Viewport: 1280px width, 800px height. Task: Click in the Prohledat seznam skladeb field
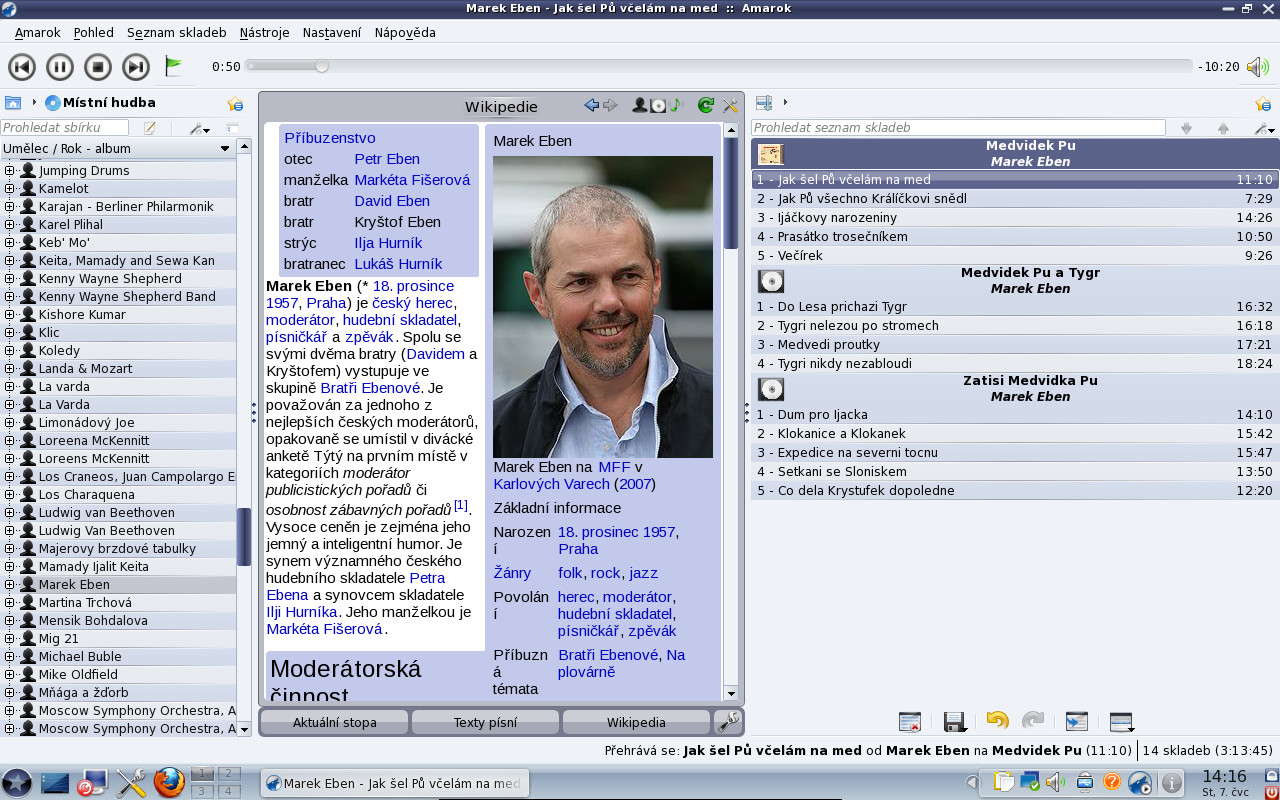[958, 128]
